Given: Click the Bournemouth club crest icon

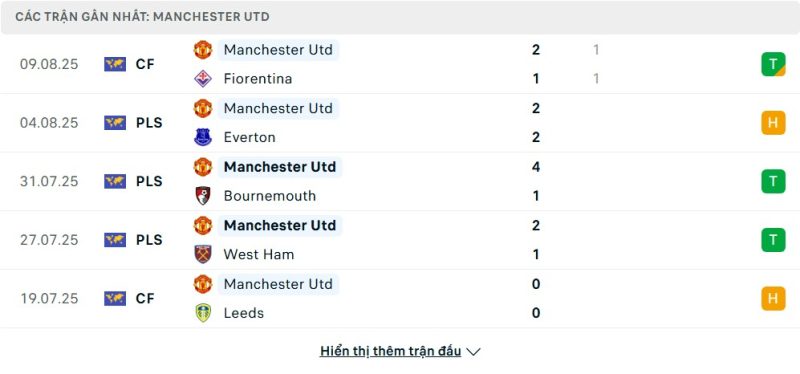Looking at the screenshot, I should 203,196.
